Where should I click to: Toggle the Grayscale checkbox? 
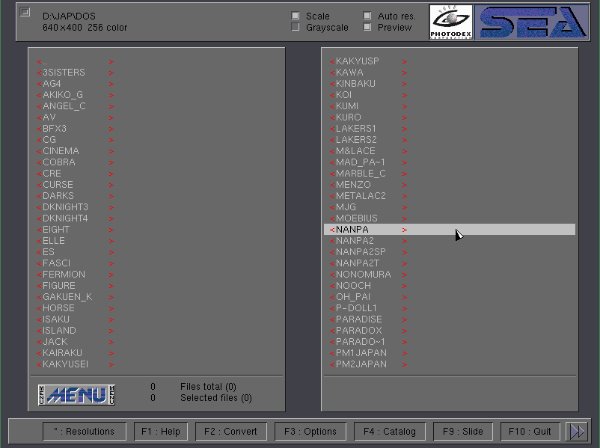click(295, 28)
